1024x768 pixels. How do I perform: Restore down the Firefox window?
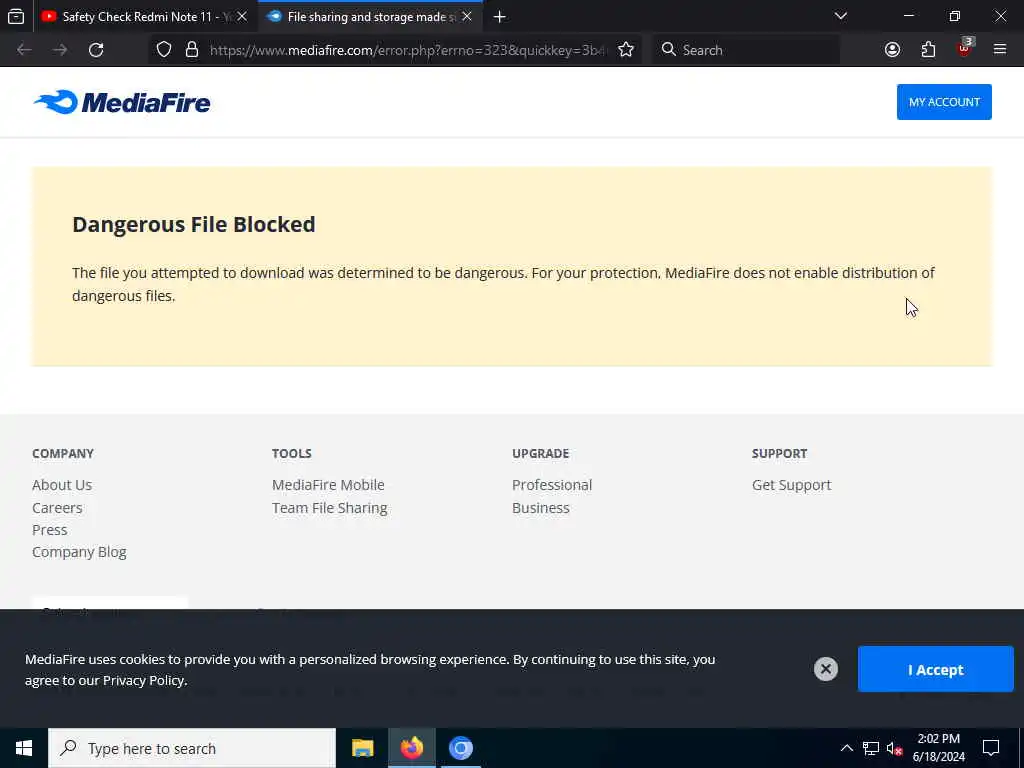954,16
